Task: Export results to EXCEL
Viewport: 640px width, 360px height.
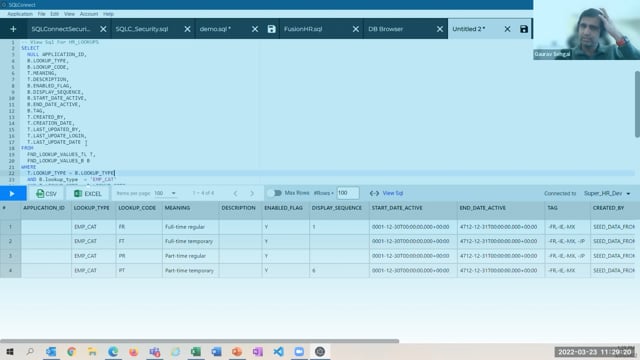Action: coord(88,193)
